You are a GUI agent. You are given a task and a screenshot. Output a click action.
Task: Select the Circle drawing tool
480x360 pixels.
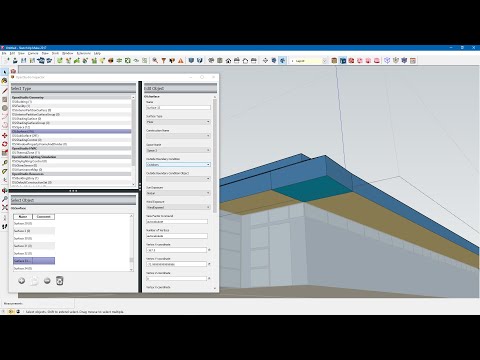(x=5, y=108)
